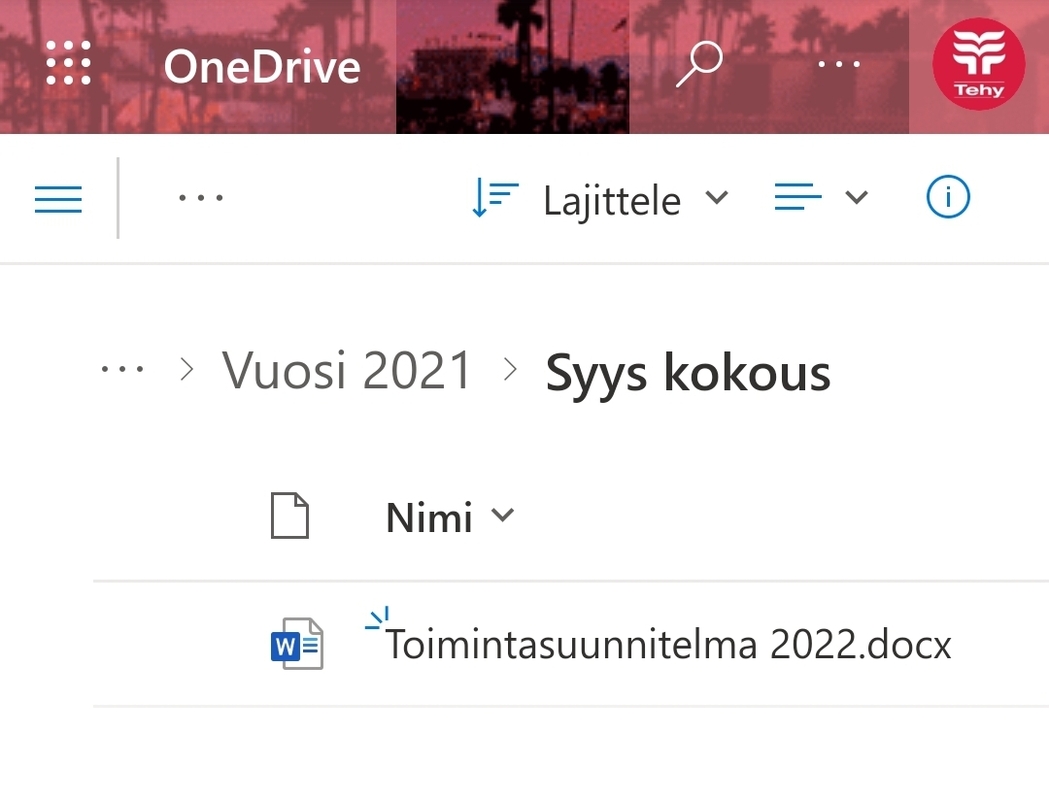This screenshot has height=800, width=1049.
Task: Open Toimintasuunnitelma 2022.docx file
Action: [668, 645]
